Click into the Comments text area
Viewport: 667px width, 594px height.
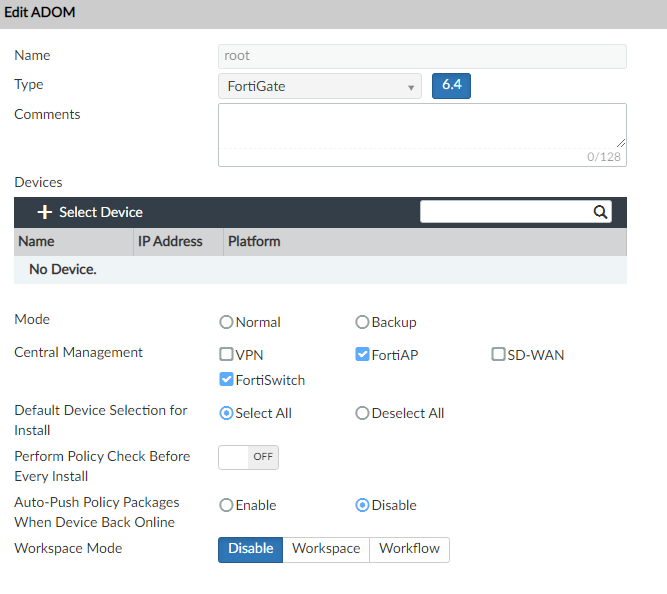coord(422,126)
